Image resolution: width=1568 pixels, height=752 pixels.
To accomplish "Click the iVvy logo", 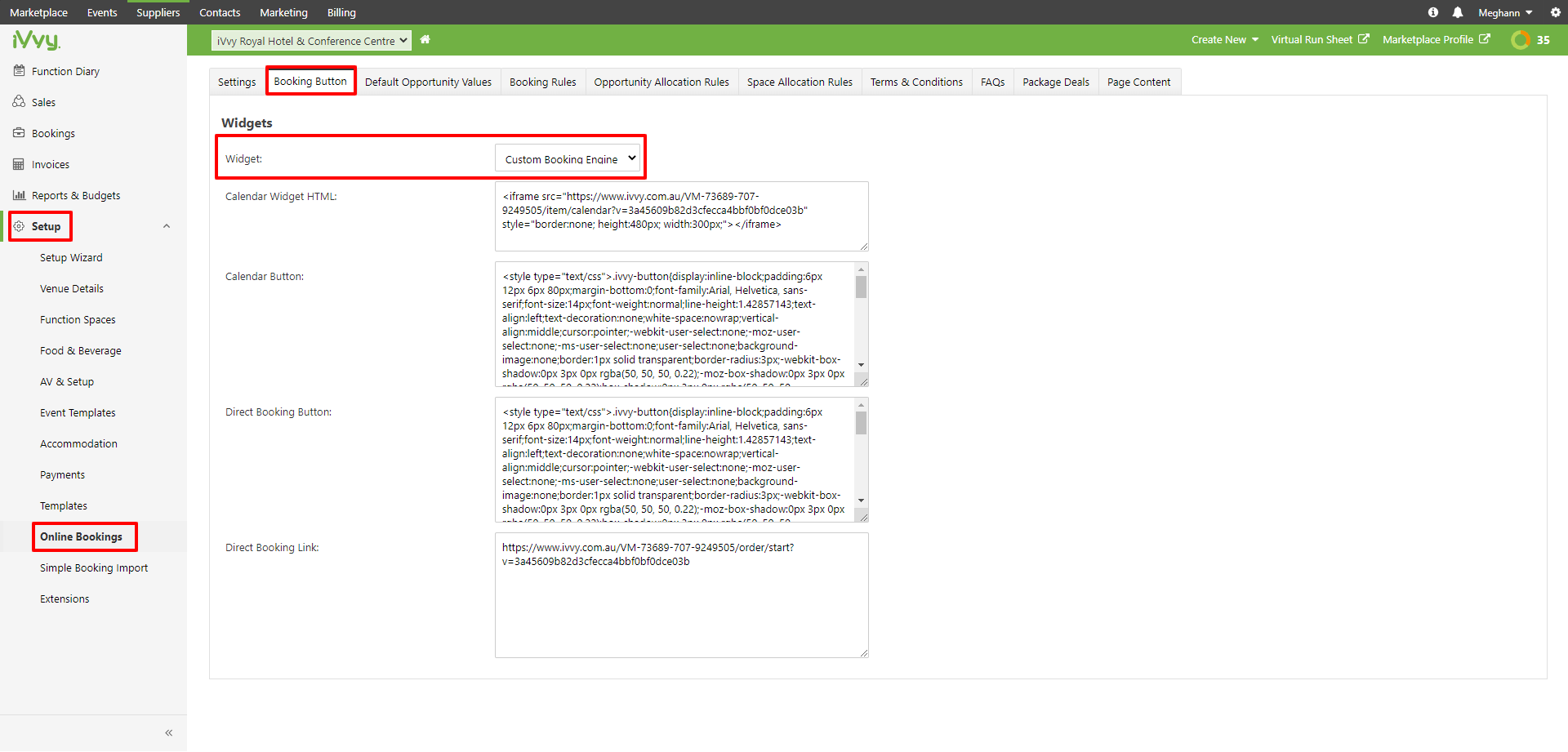I will (x=36, y=40).
